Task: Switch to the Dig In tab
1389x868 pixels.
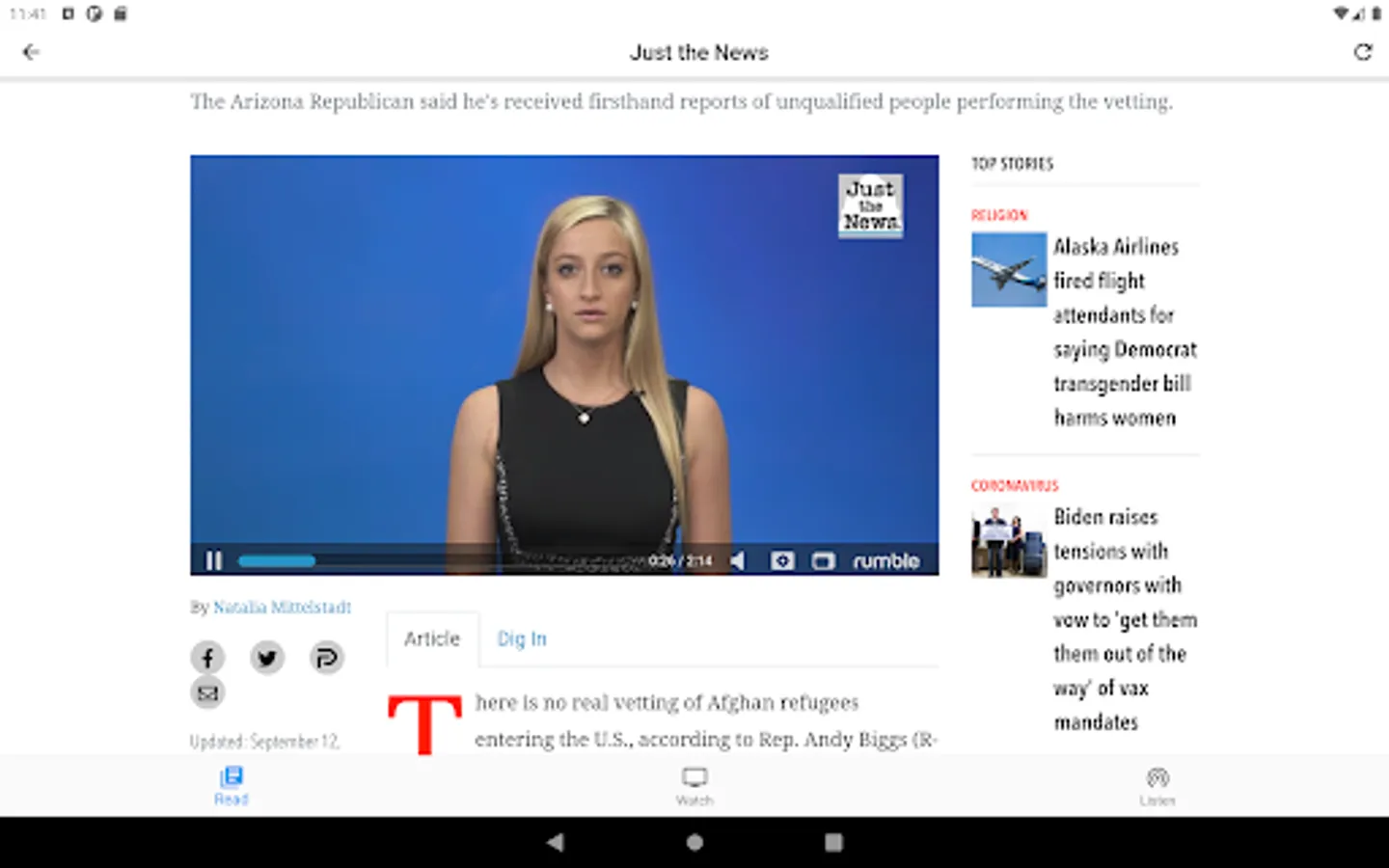Action: pyautogui.click(x=522, y=638)
